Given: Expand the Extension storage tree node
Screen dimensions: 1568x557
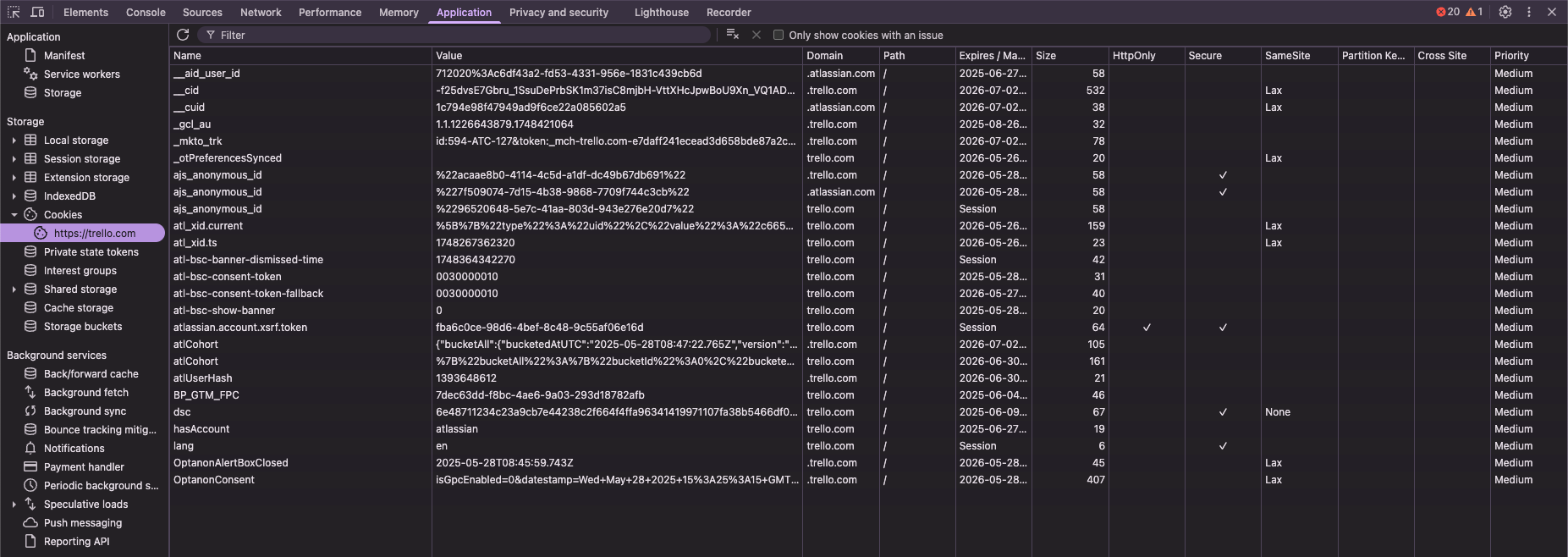Looking at the screenshot, I should (x=14, y=178).
